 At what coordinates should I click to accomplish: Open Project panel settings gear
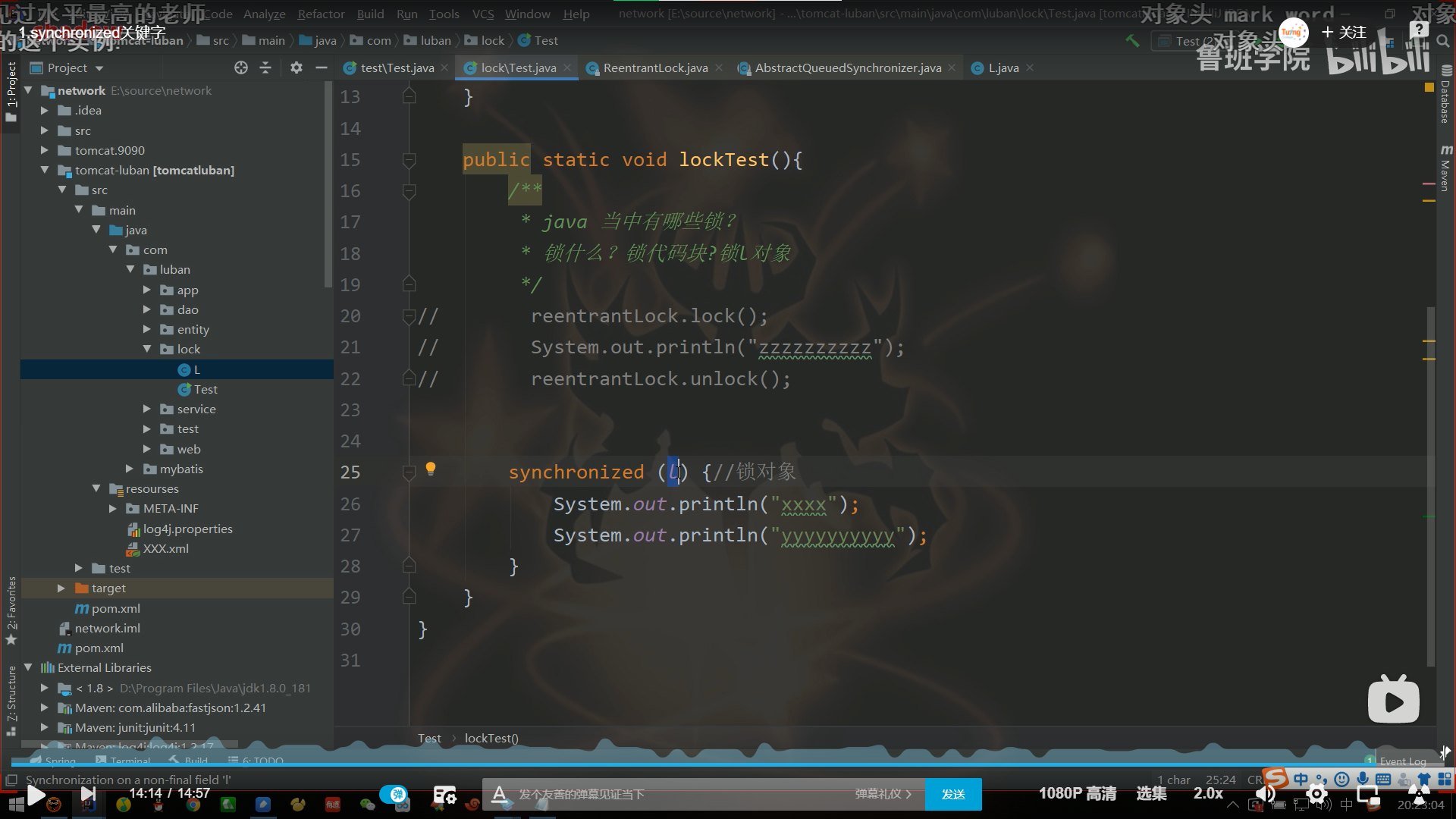click(x=297, y=68)
